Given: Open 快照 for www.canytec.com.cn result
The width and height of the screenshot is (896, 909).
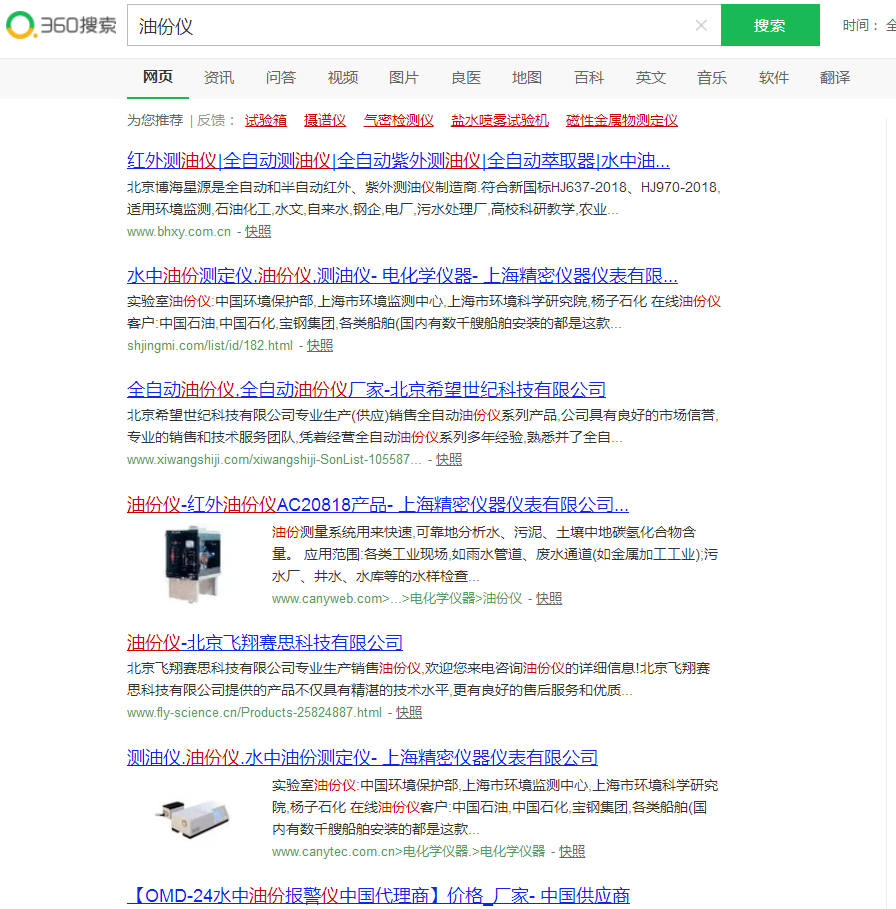Looking at the screenshot, I should pos(572,852).
